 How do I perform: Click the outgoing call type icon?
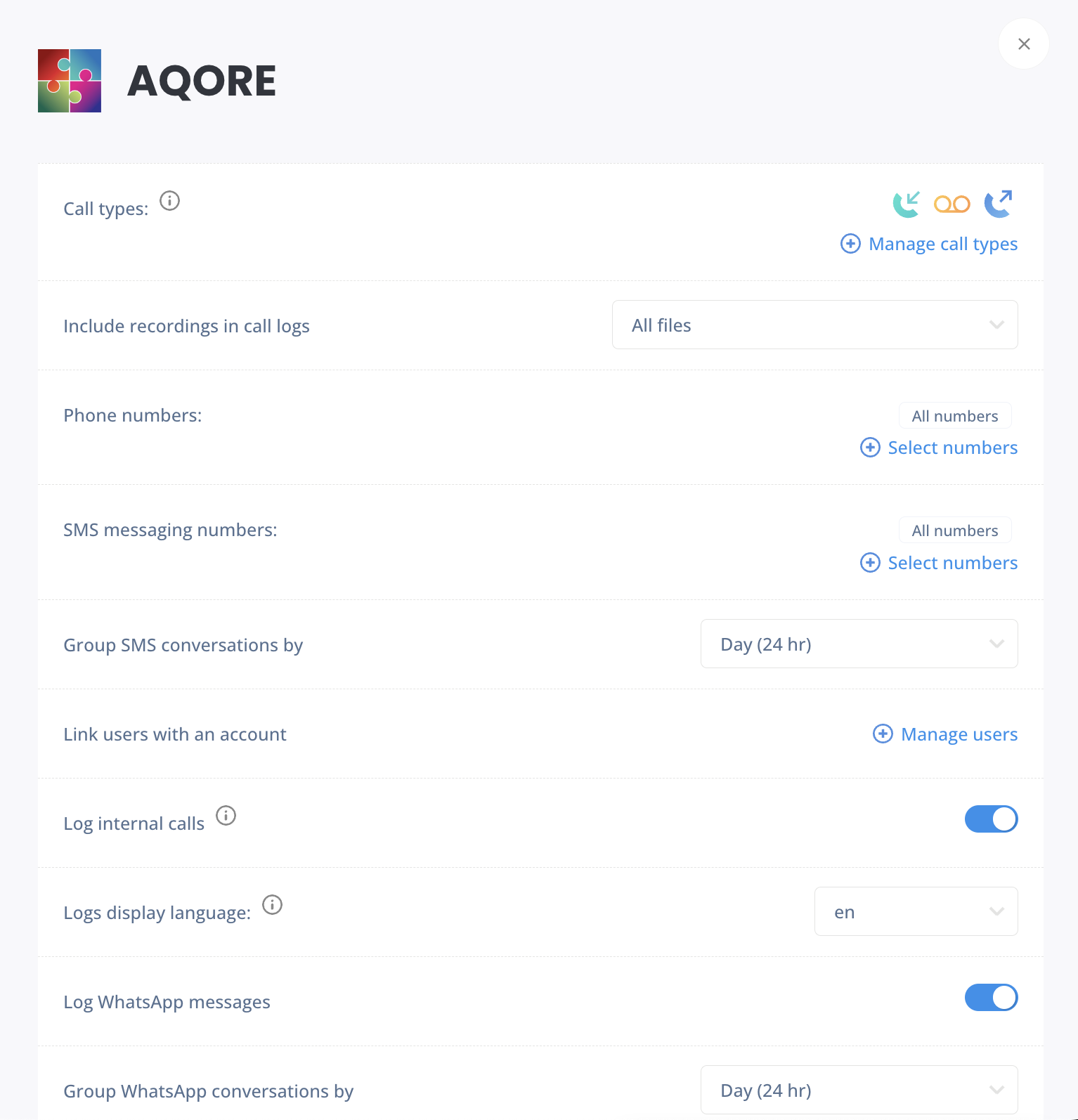[998, 204]
